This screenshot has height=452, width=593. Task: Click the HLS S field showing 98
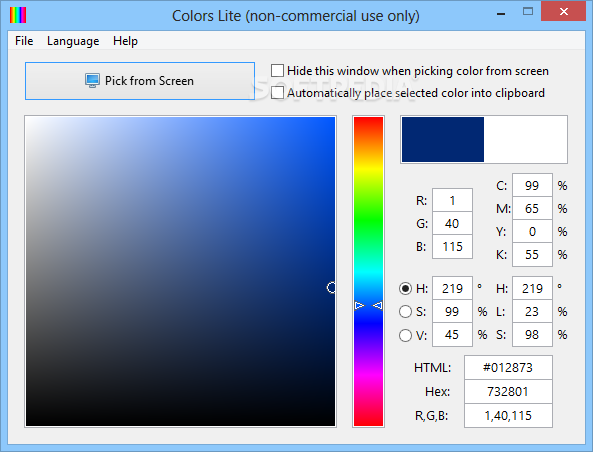pyautogui.click(x=532, y=335)
